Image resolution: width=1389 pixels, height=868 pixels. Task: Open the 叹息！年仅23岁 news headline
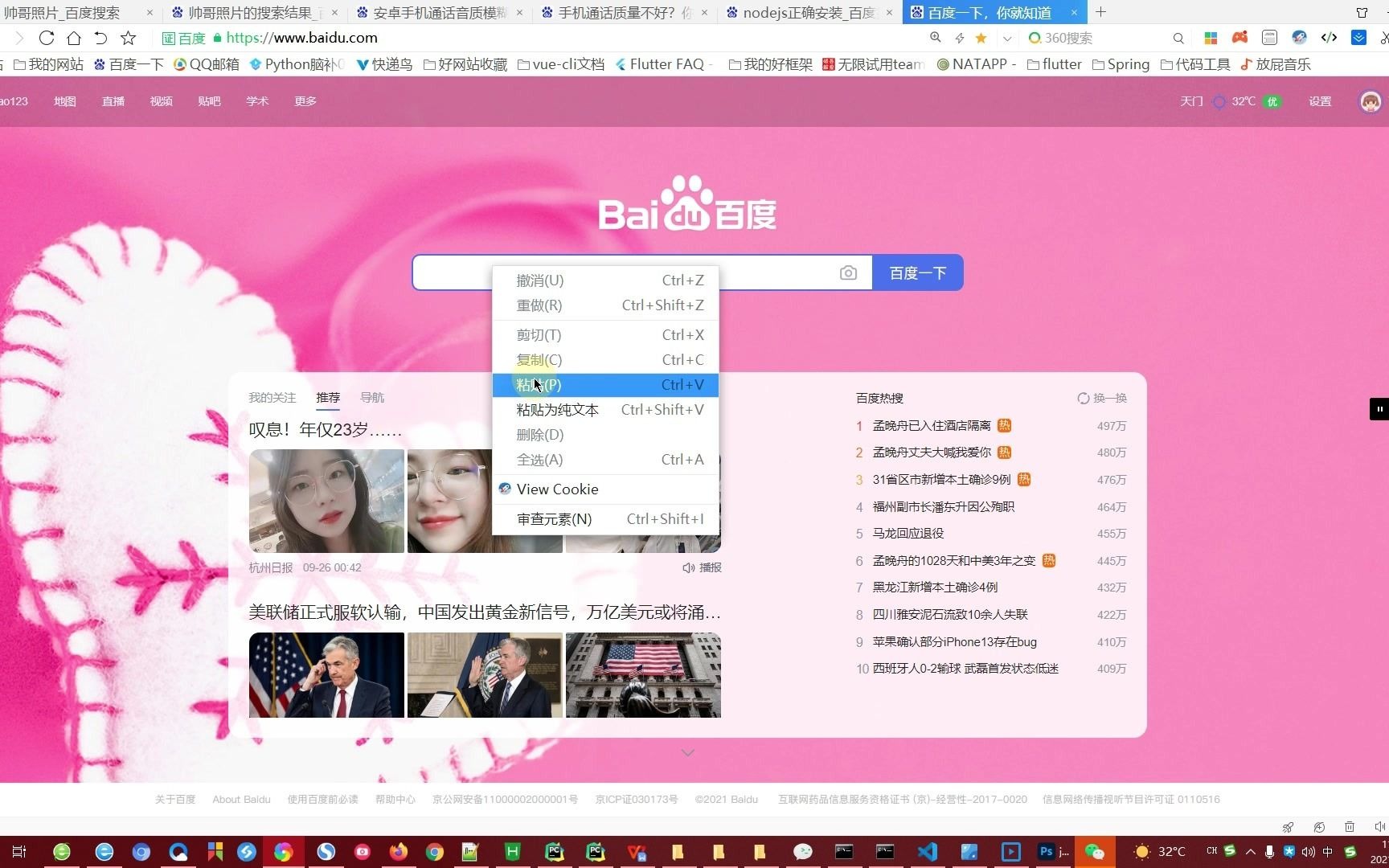tap(325, 430)
